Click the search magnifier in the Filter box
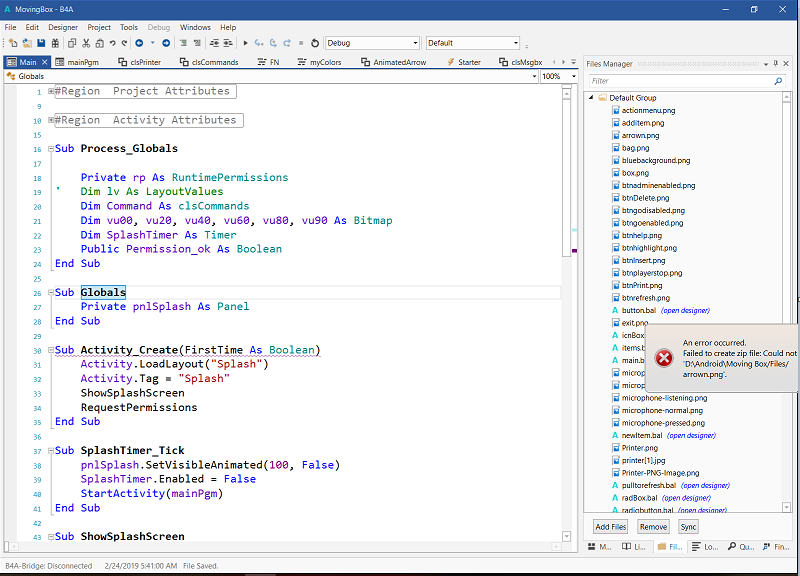This screenshot has height=576, width=800. pos(778,81)
